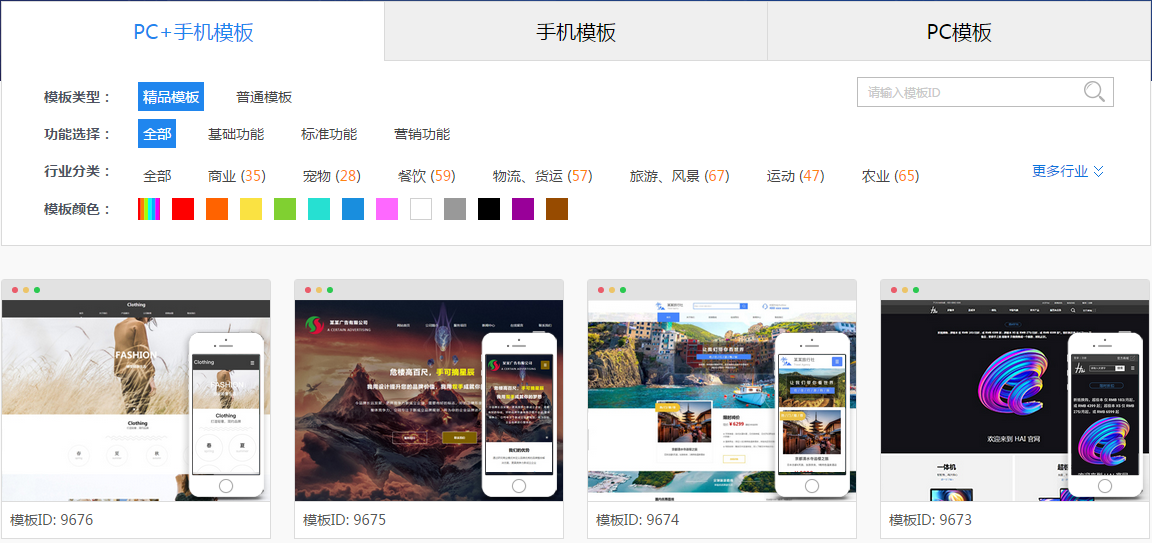Filter by 基础功能
The image size is (1152, 543).
click(236, 134)
